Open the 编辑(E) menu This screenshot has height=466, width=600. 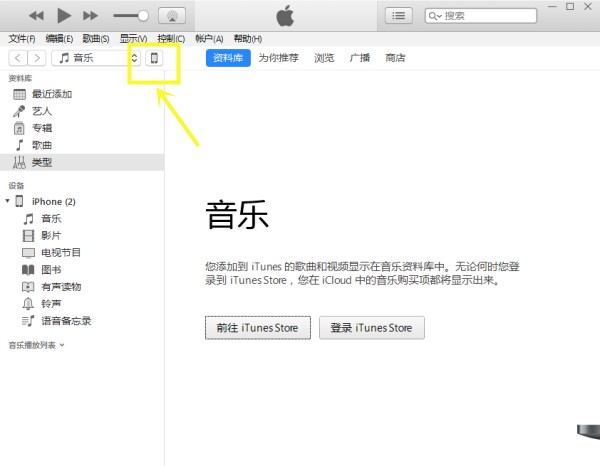(x=59, y=39)
